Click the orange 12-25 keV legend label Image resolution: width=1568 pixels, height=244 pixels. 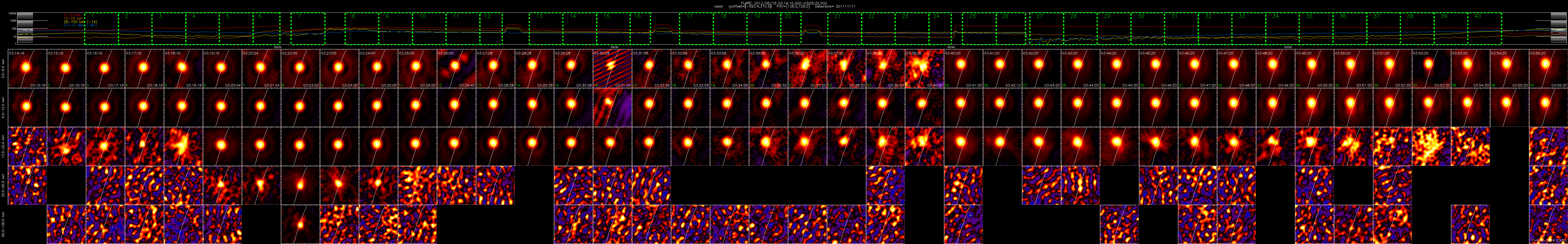point(73,18)
